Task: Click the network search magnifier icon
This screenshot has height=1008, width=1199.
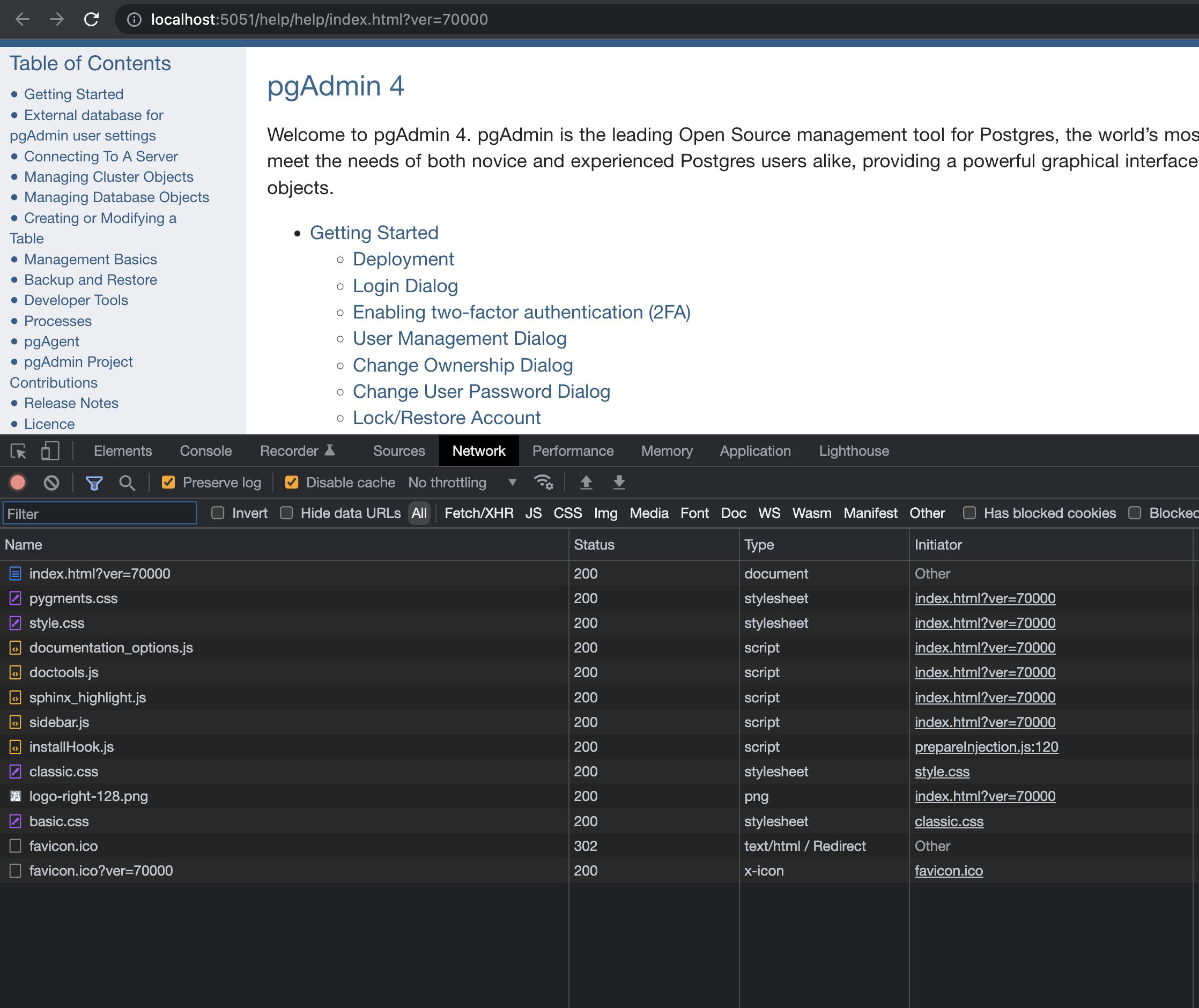Action: 127,483
